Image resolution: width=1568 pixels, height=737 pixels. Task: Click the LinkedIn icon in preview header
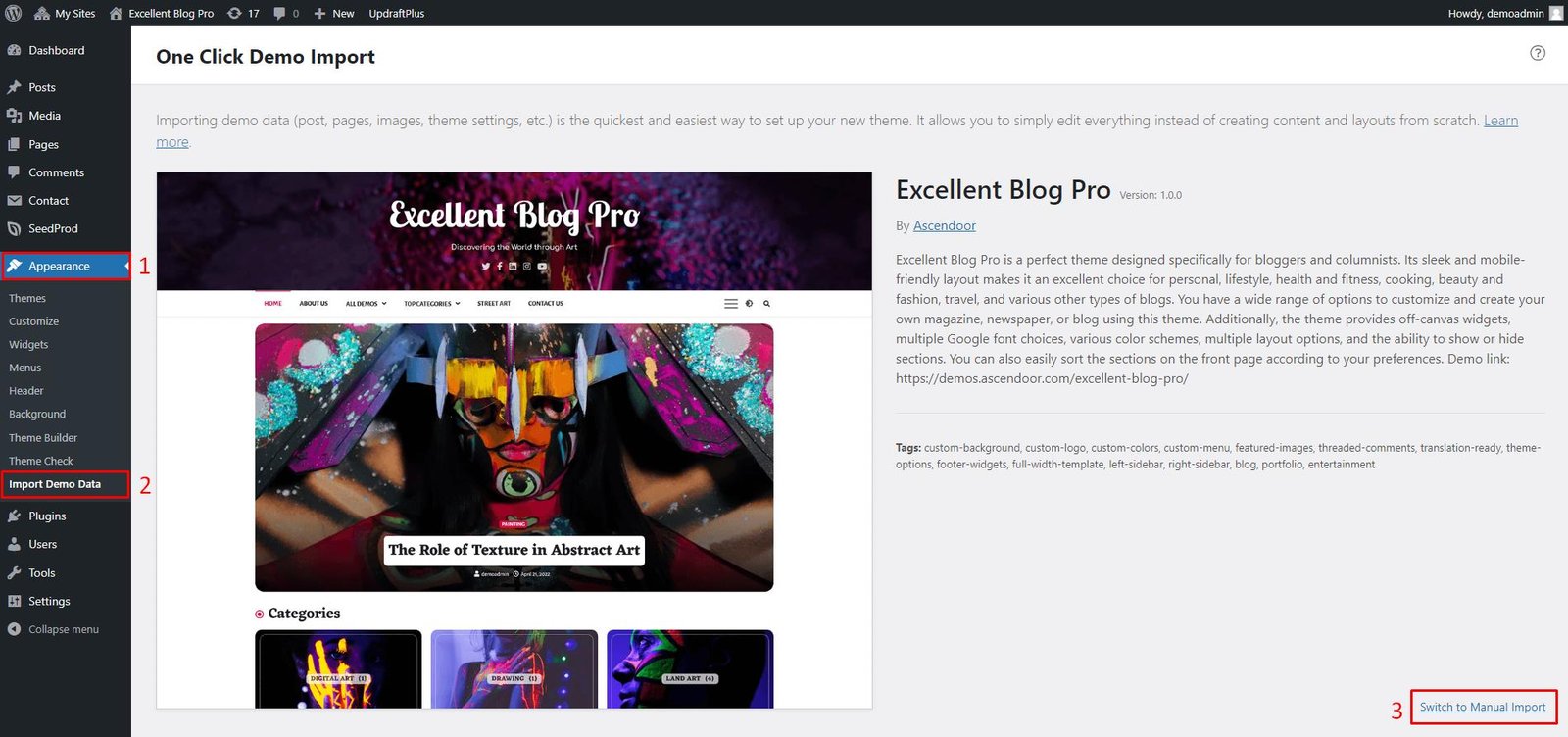pos(513,267)
